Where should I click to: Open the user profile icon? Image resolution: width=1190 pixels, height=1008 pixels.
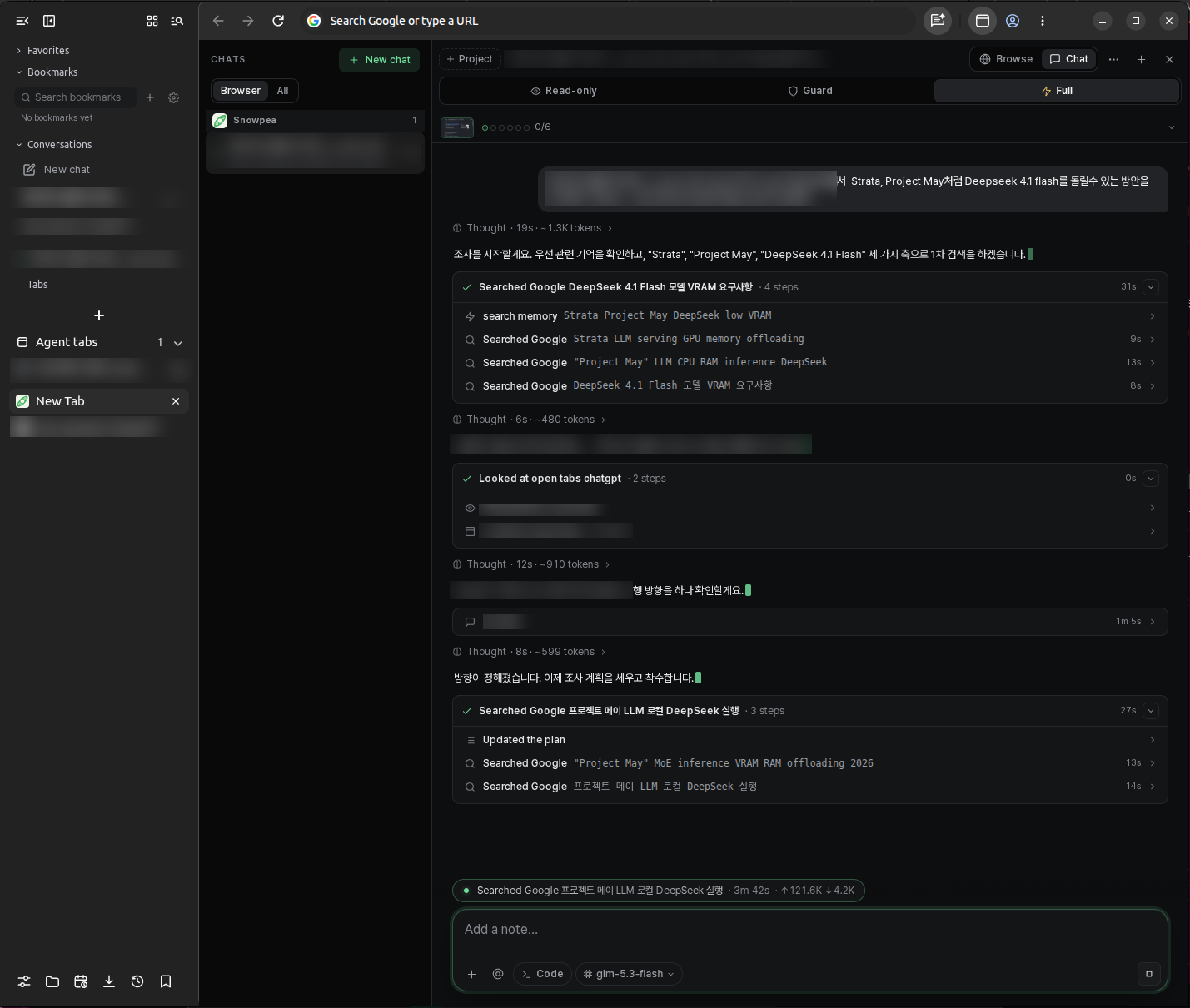click(x=1013, y=21)
